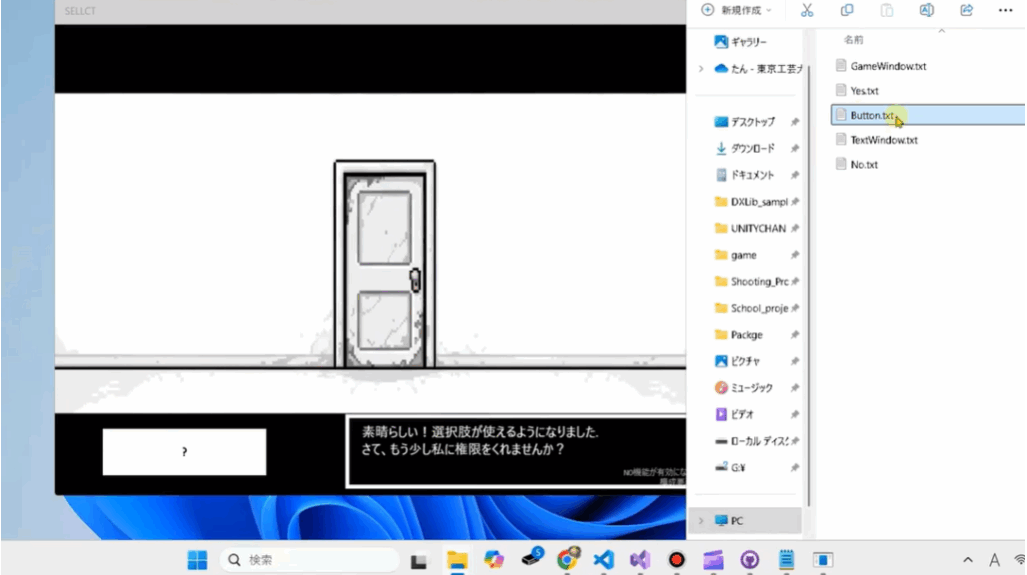The image size is (1027, 575).
Task: Open Google Chrome from the taskbar
Action: [567, 560]
